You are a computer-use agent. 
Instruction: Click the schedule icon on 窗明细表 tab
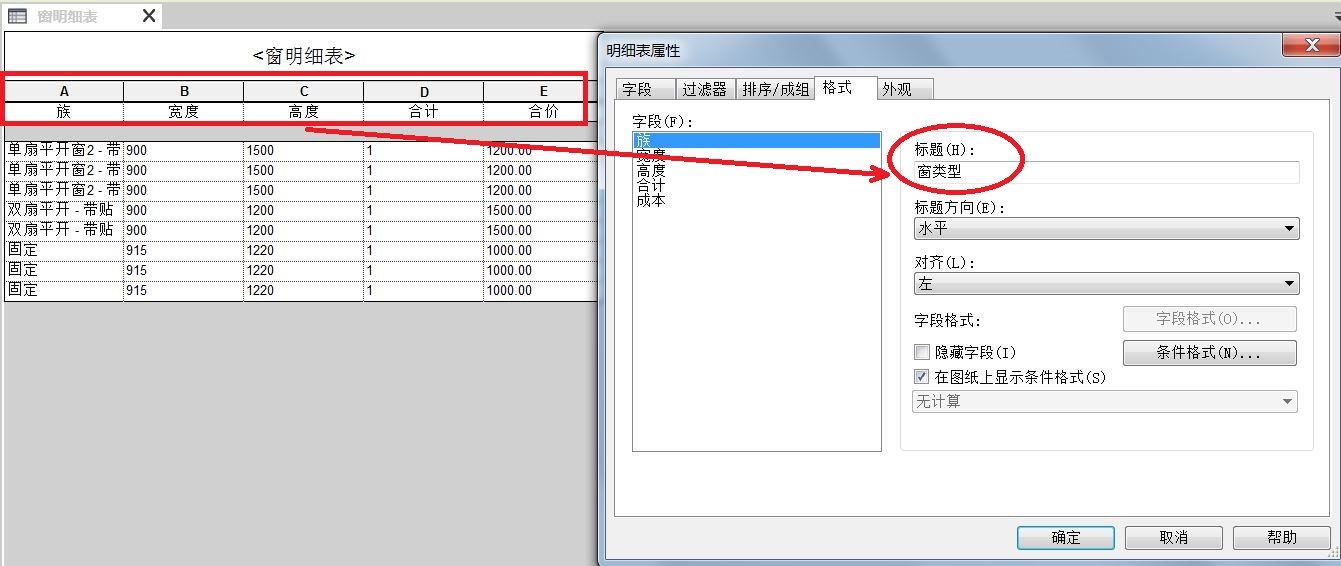pos(17,16)
